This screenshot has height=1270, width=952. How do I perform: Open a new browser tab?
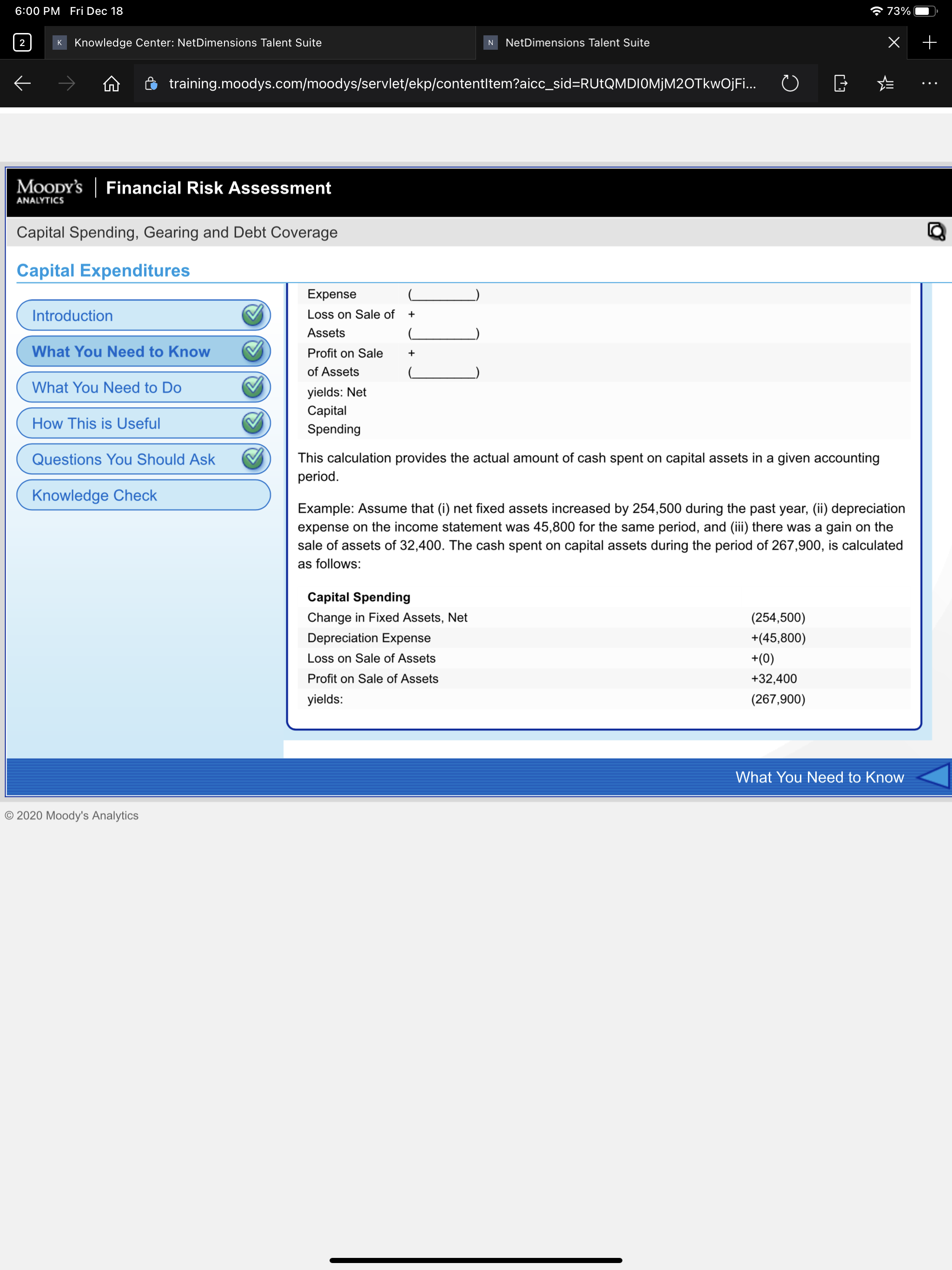[x=929, y=42]
